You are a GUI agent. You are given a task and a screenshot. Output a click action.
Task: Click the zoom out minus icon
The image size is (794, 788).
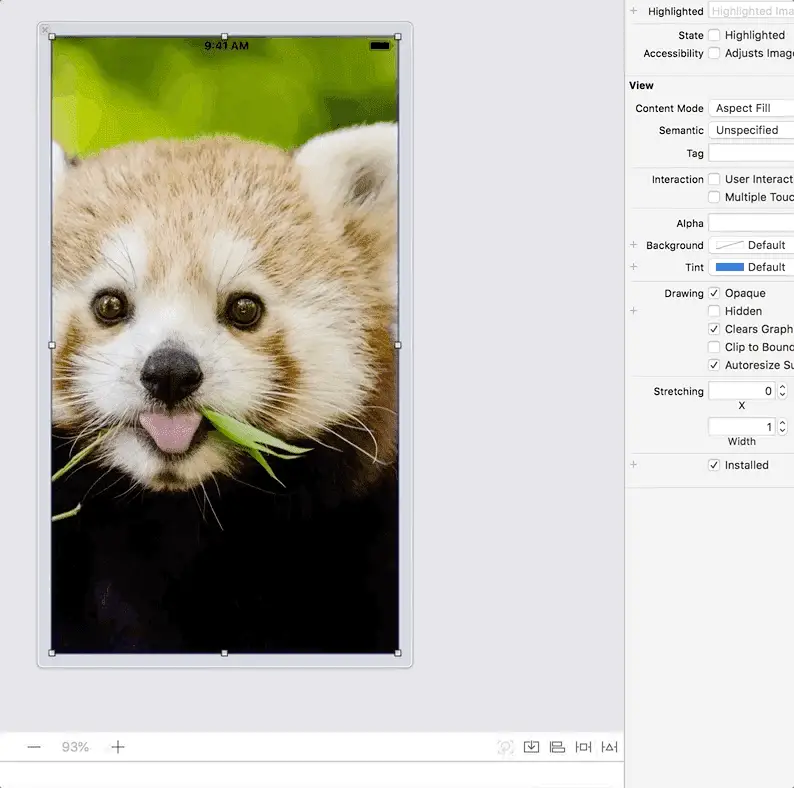pyautogui.click(x=34, y=747)
